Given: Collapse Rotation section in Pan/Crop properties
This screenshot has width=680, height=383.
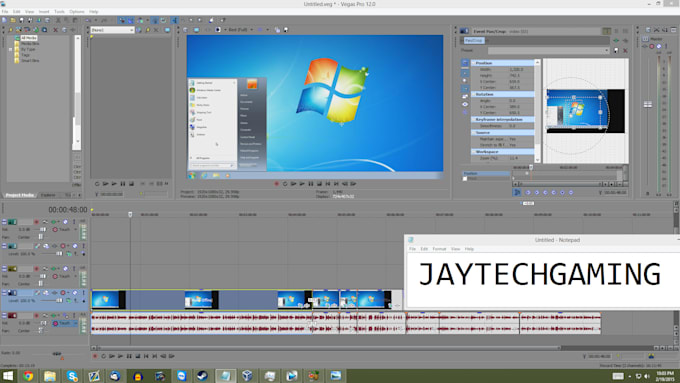Looking at the screenshot, I should pyautogui.click(x=473, y=94).
